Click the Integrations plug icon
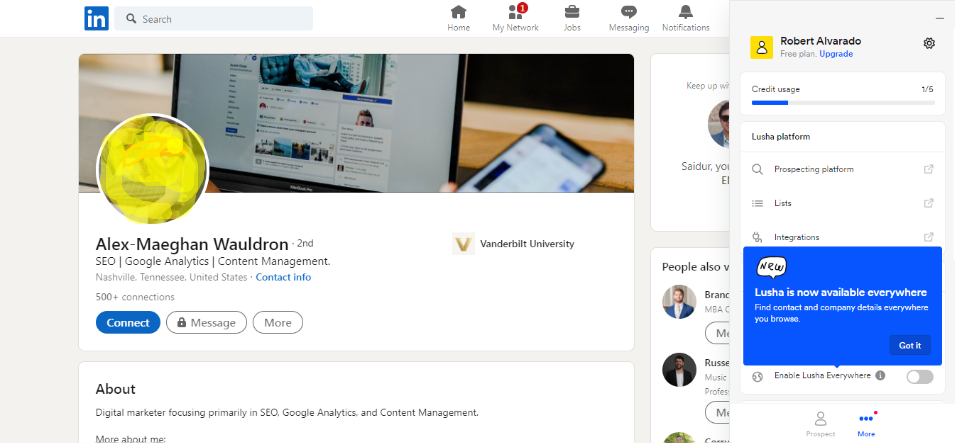The image size is (955, 443). pyautogui.click(x=757, y=237)
